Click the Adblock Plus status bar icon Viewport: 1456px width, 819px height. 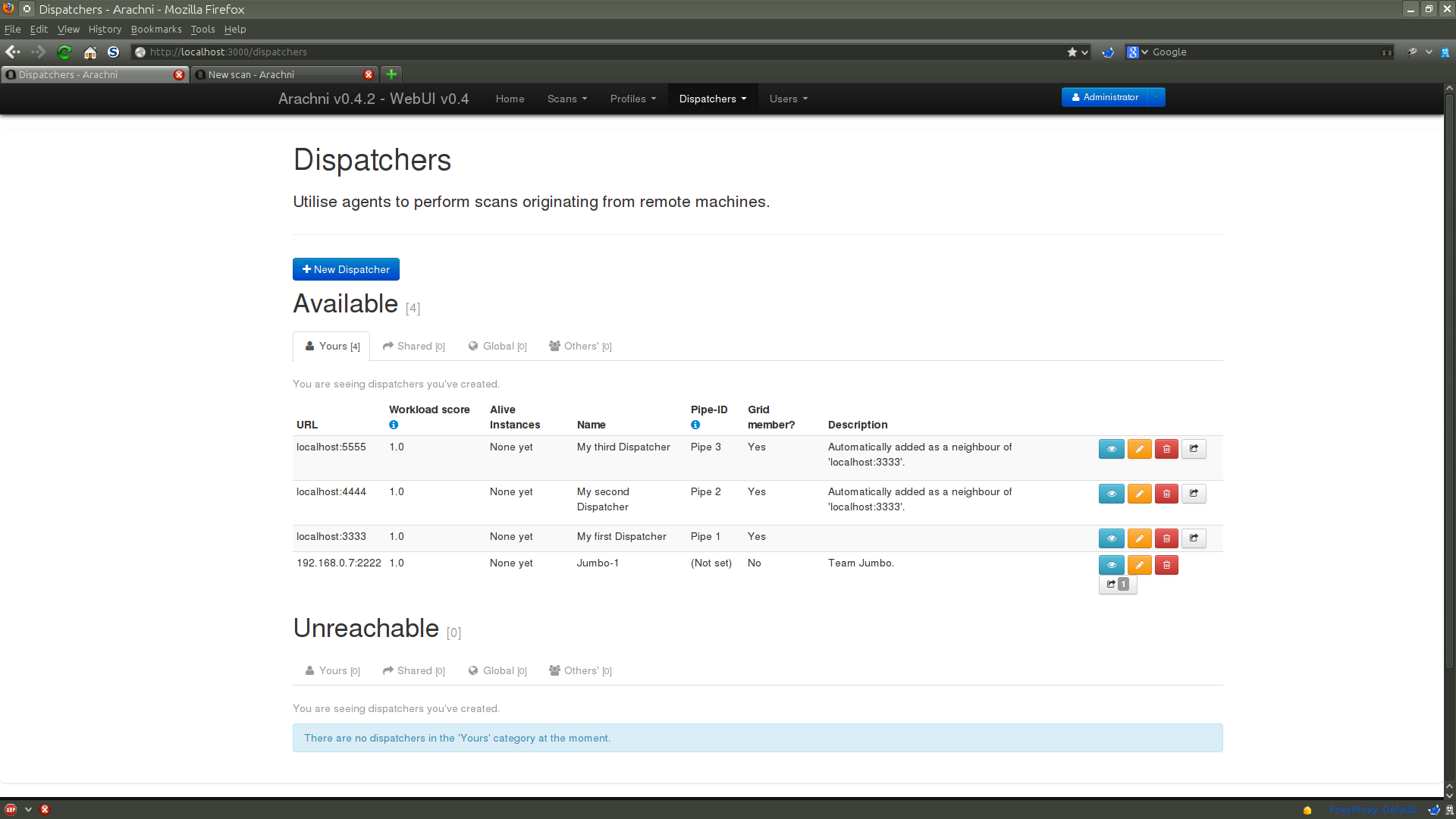pyautogui.click(x=11, y=809)
